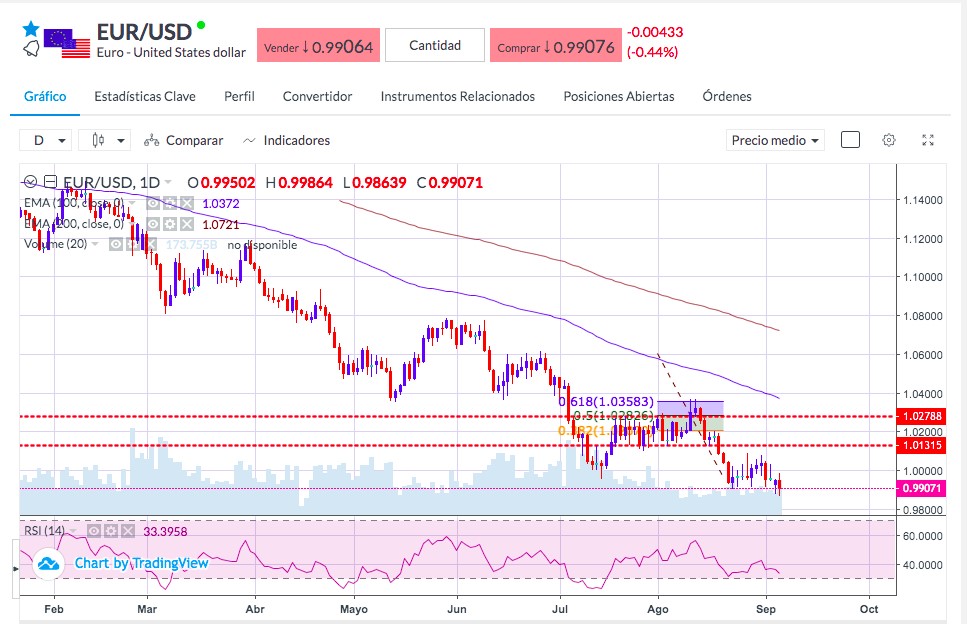Hide the EMA 100 line with its eye icon

[x=153, y=203]
